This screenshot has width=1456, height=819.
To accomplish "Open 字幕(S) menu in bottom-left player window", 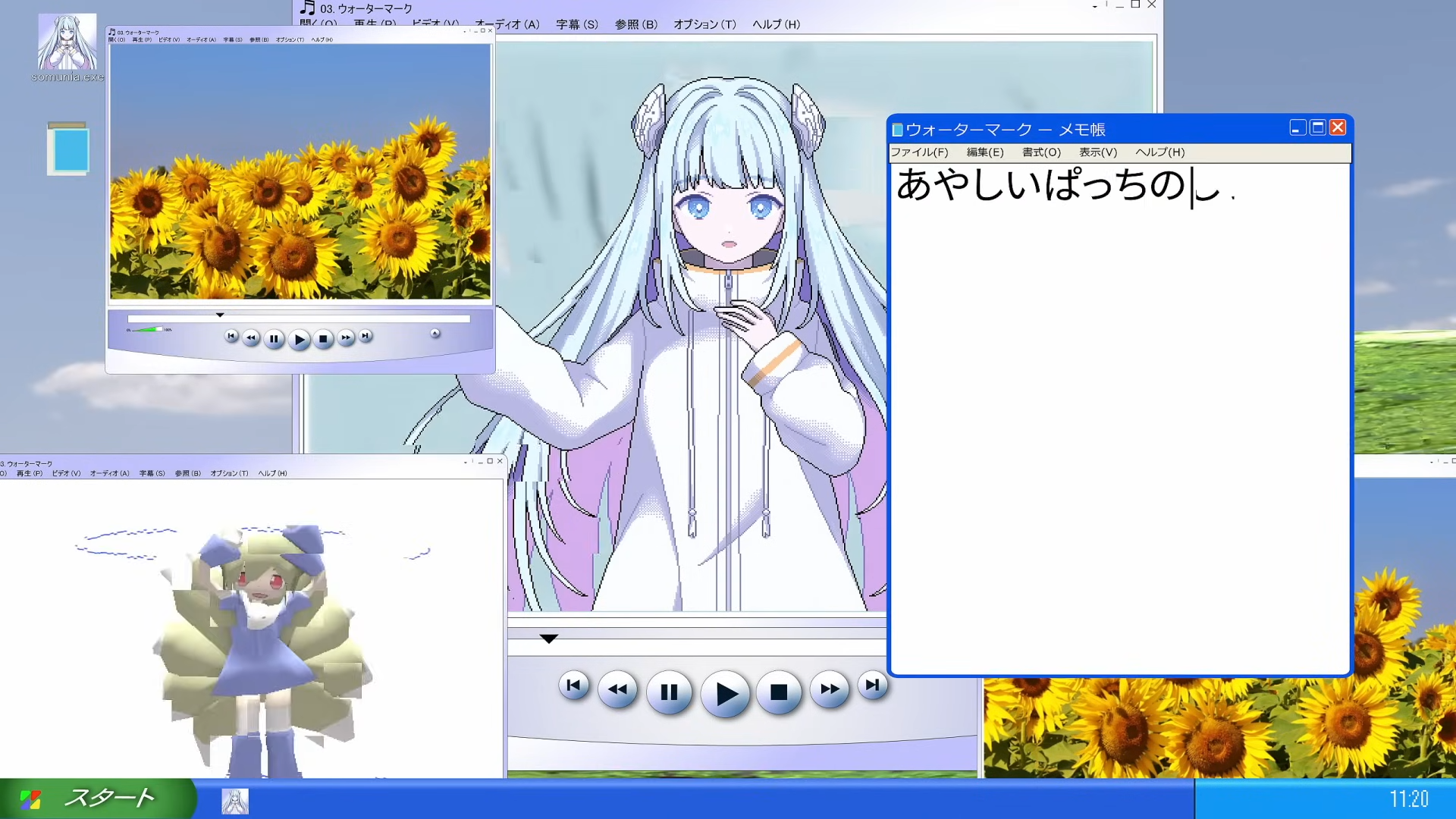I will click(152, 473).
